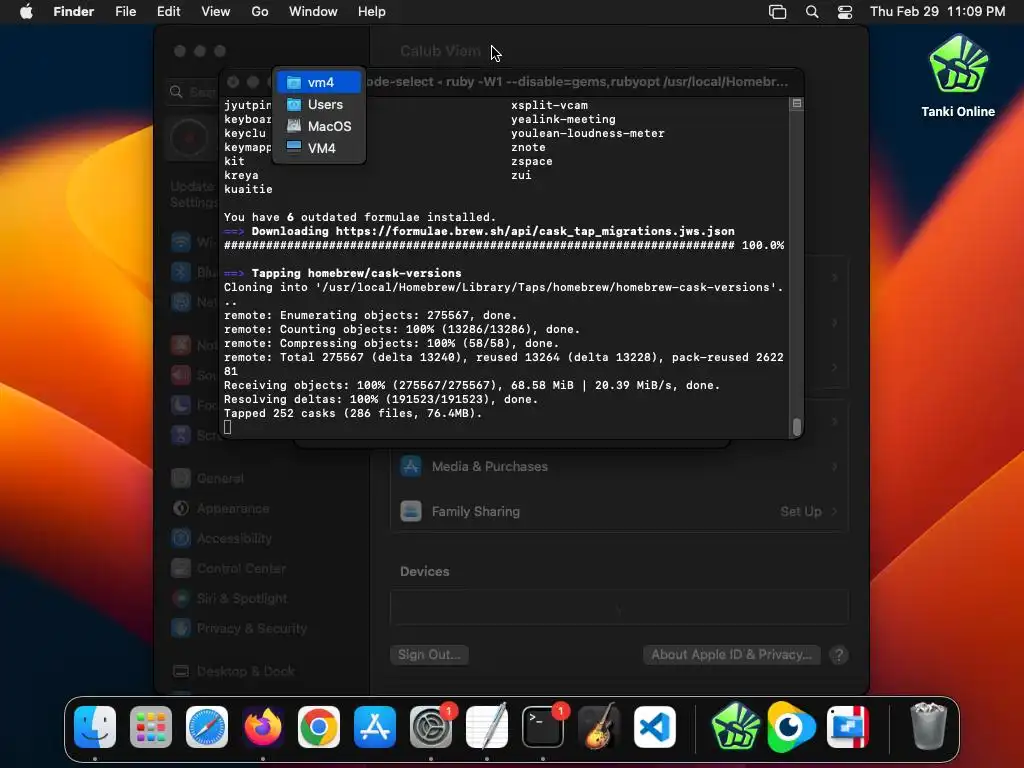Image resolution: width=1024 pixels, height=768 pixels.
Task: Open the remote desktop app in Dock
Action: coord(847,727)
